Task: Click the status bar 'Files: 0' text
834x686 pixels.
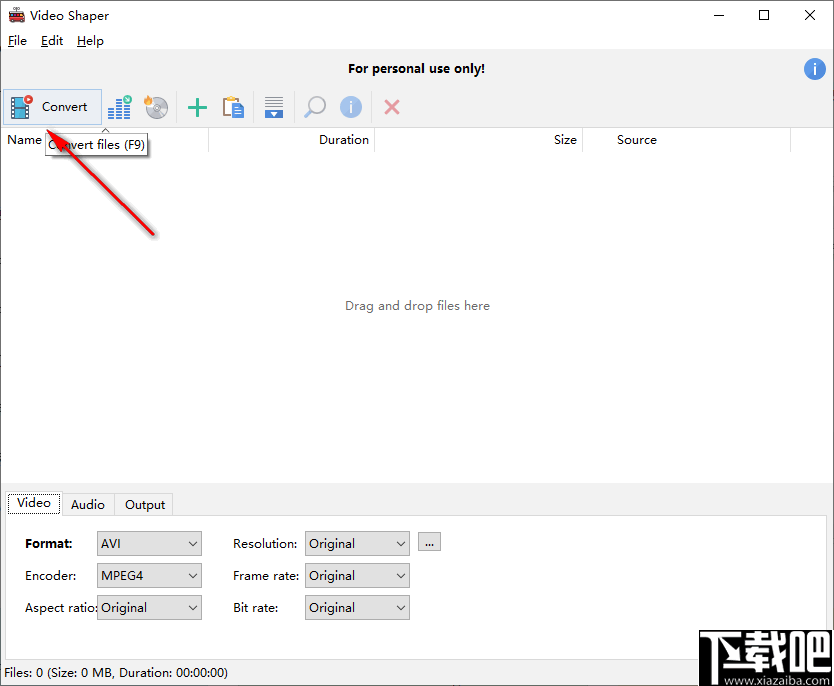Action: (x=116, y=673)
